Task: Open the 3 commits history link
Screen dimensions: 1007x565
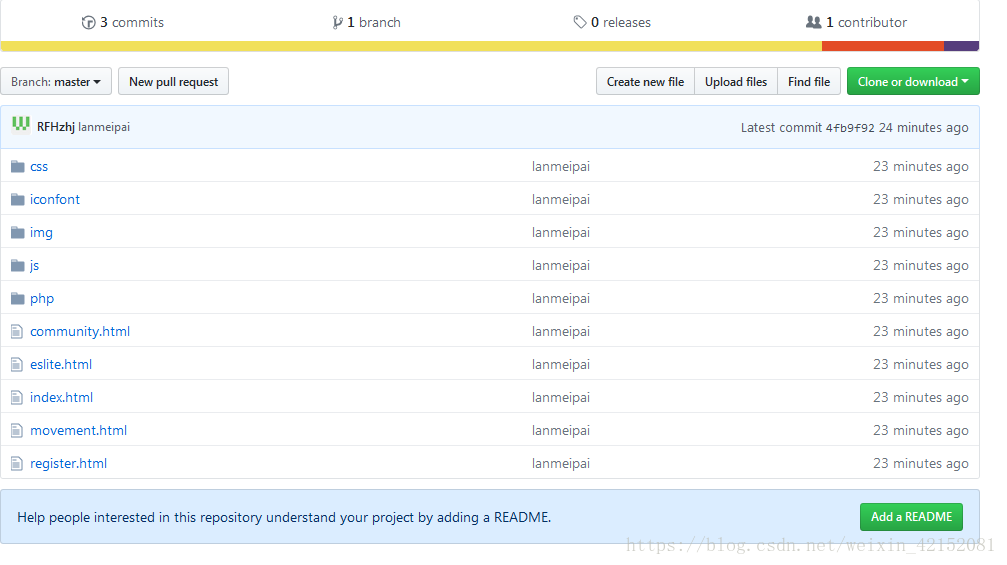Action: pos(123,22)
